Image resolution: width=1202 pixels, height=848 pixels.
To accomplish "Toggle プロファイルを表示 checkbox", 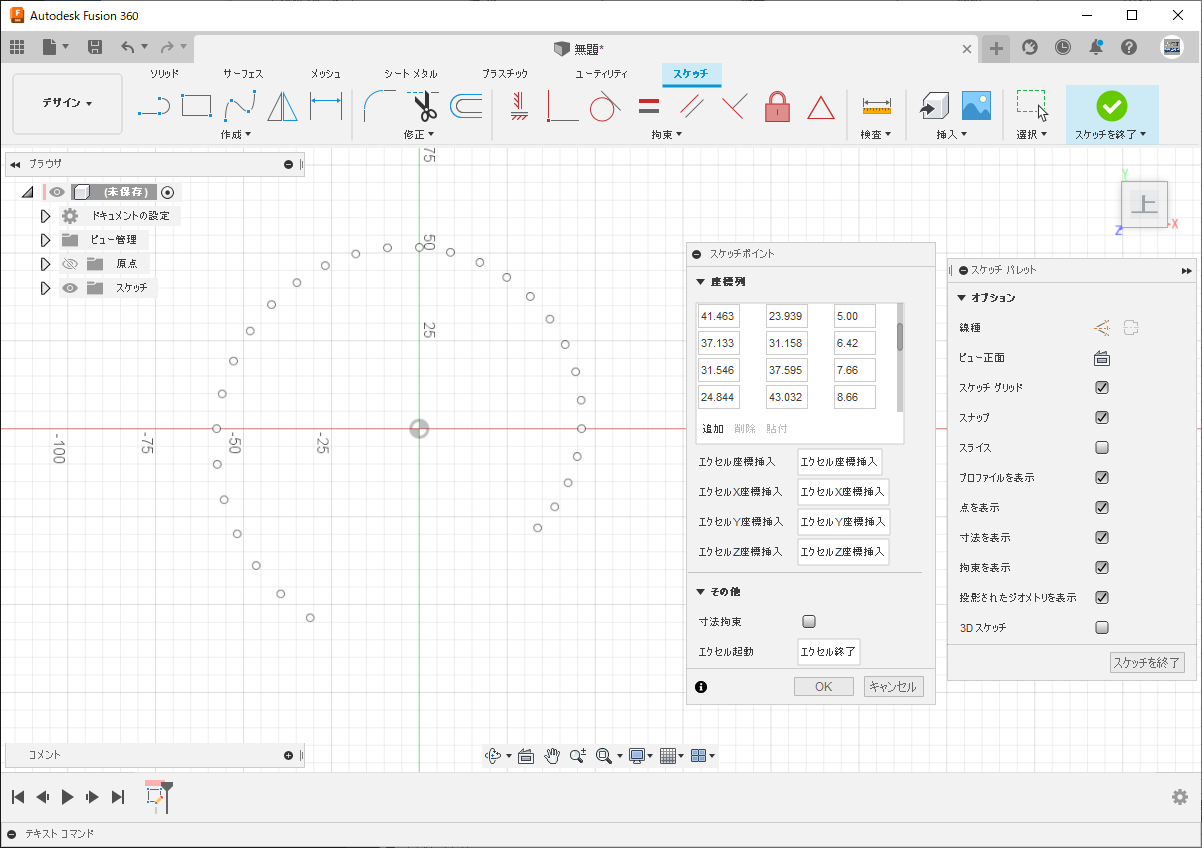I will [x=1102, y=478].
